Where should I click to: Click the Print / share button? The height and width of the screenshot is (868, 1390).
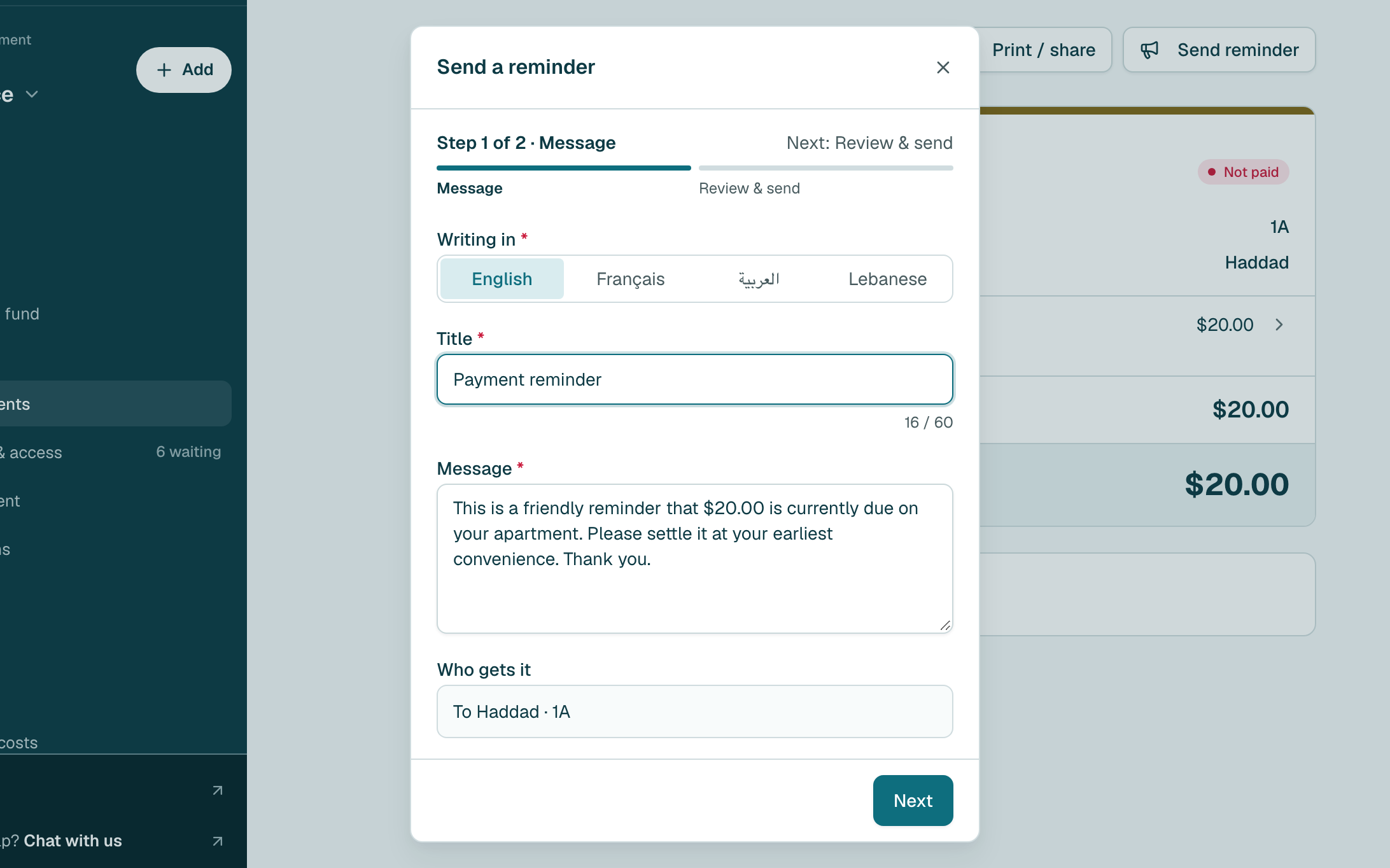pyautogui.click(x=1044, y=50)
